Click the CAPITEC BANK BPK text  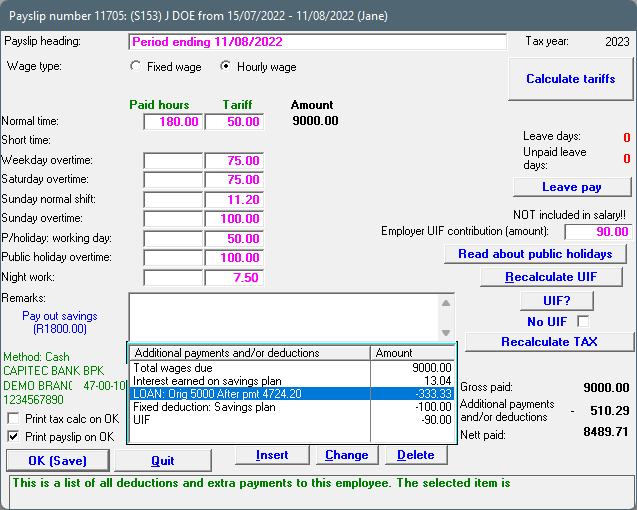(x=54, y=371)
